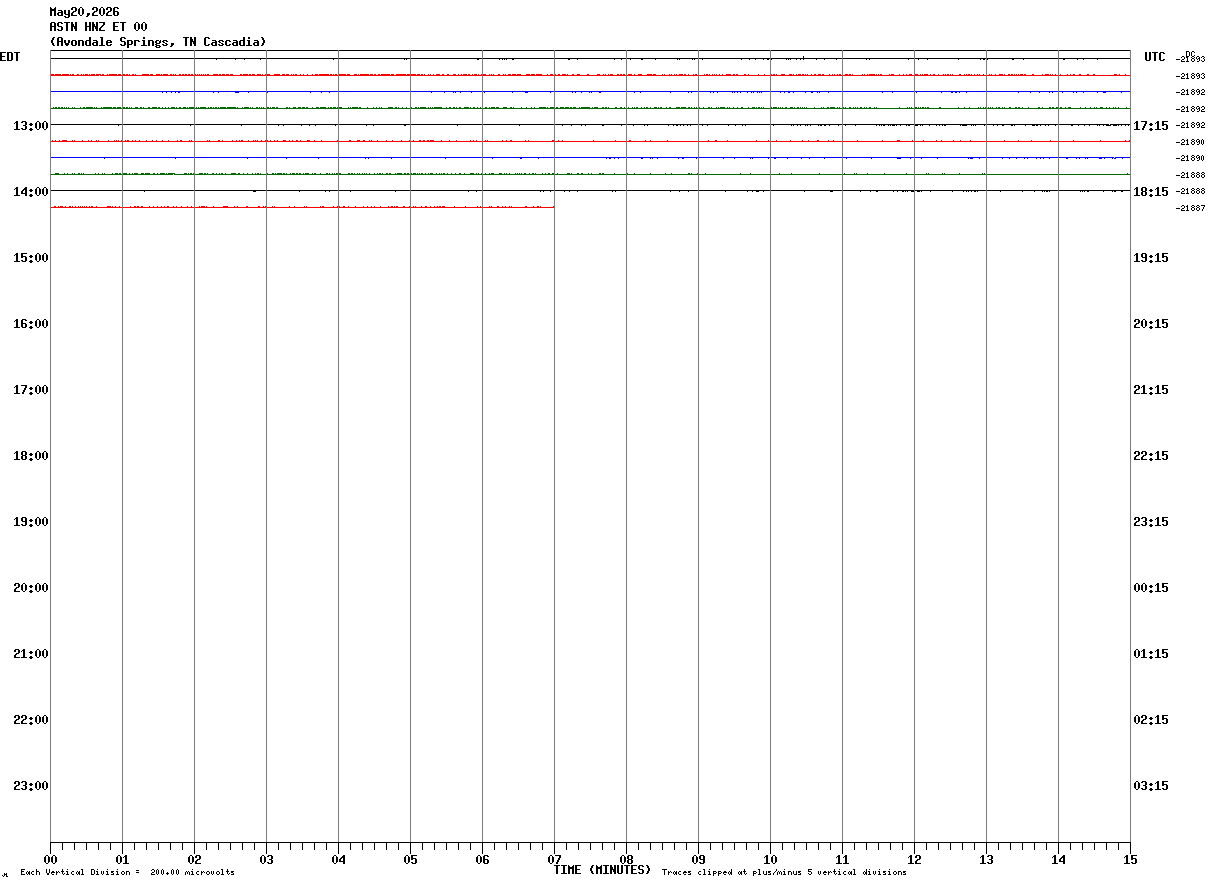Click the TIME (MINUTES) axis title
1210x886 pixels.
[602, 870]
